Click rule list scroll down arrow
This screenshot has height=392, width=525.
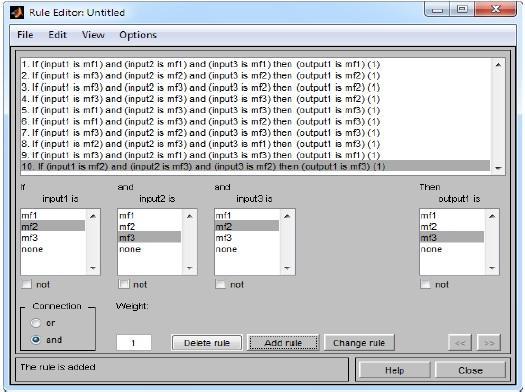coord(498,168)
